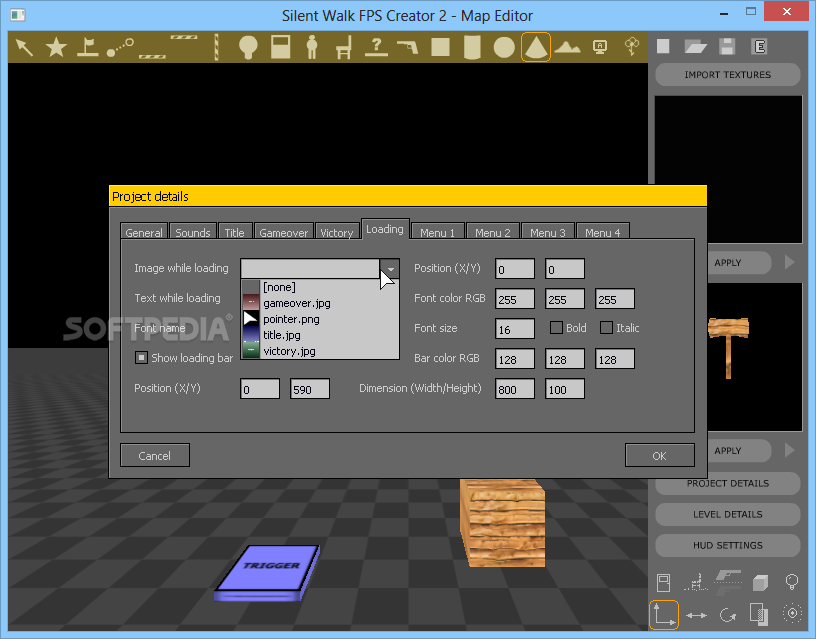The image size is (816, 639).
Task: Choose the terrain mountain tool
Action: [x=568, y=47]
